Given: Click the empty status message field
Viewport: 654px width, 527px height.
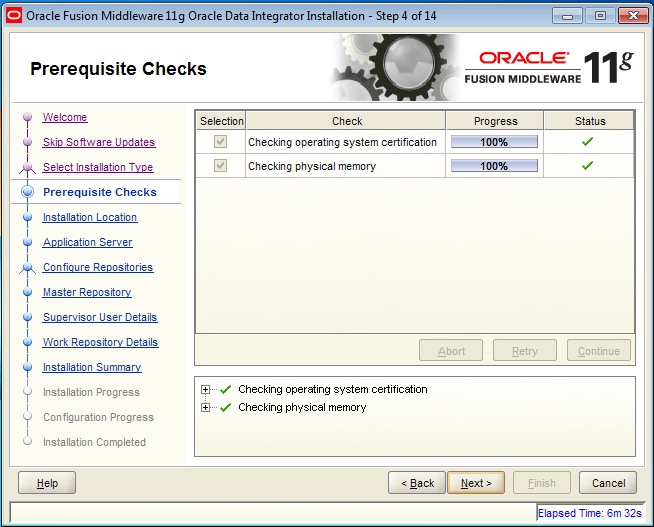Looking at the screenshot, I should tap(273, 512).
